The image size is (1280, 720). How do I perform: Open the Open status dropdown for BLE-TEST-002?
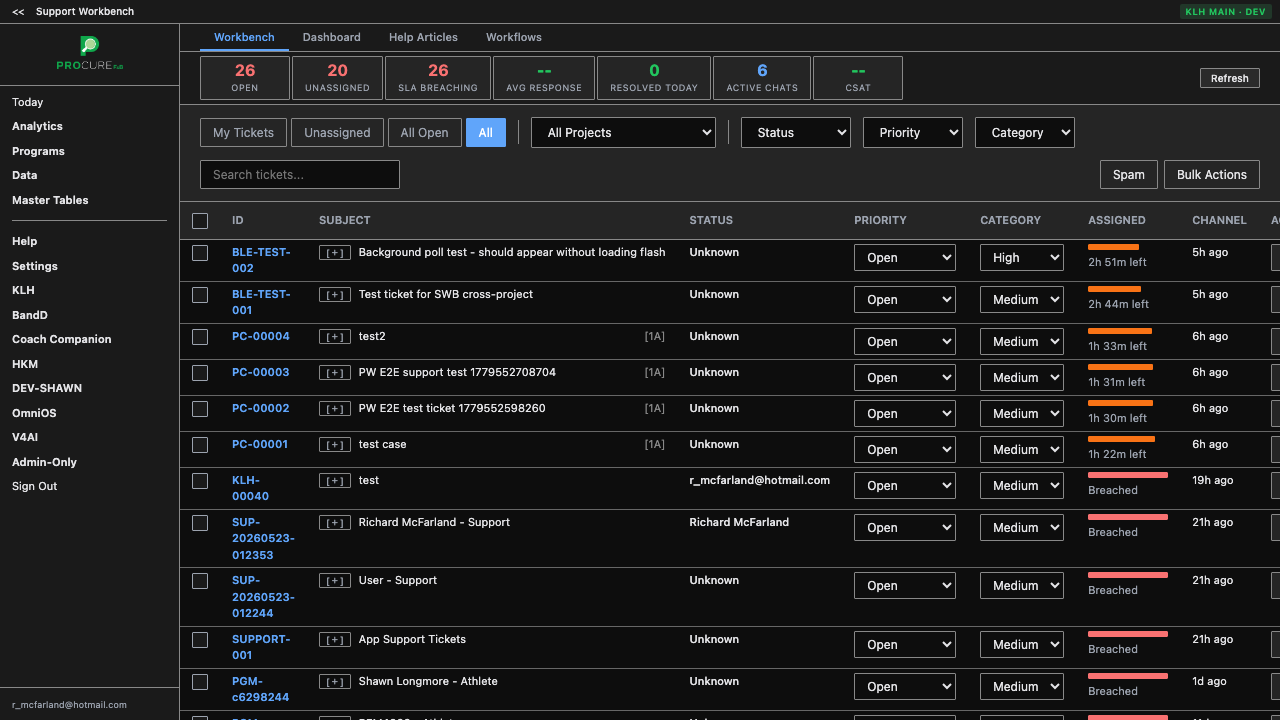click(x=905, y=258)
